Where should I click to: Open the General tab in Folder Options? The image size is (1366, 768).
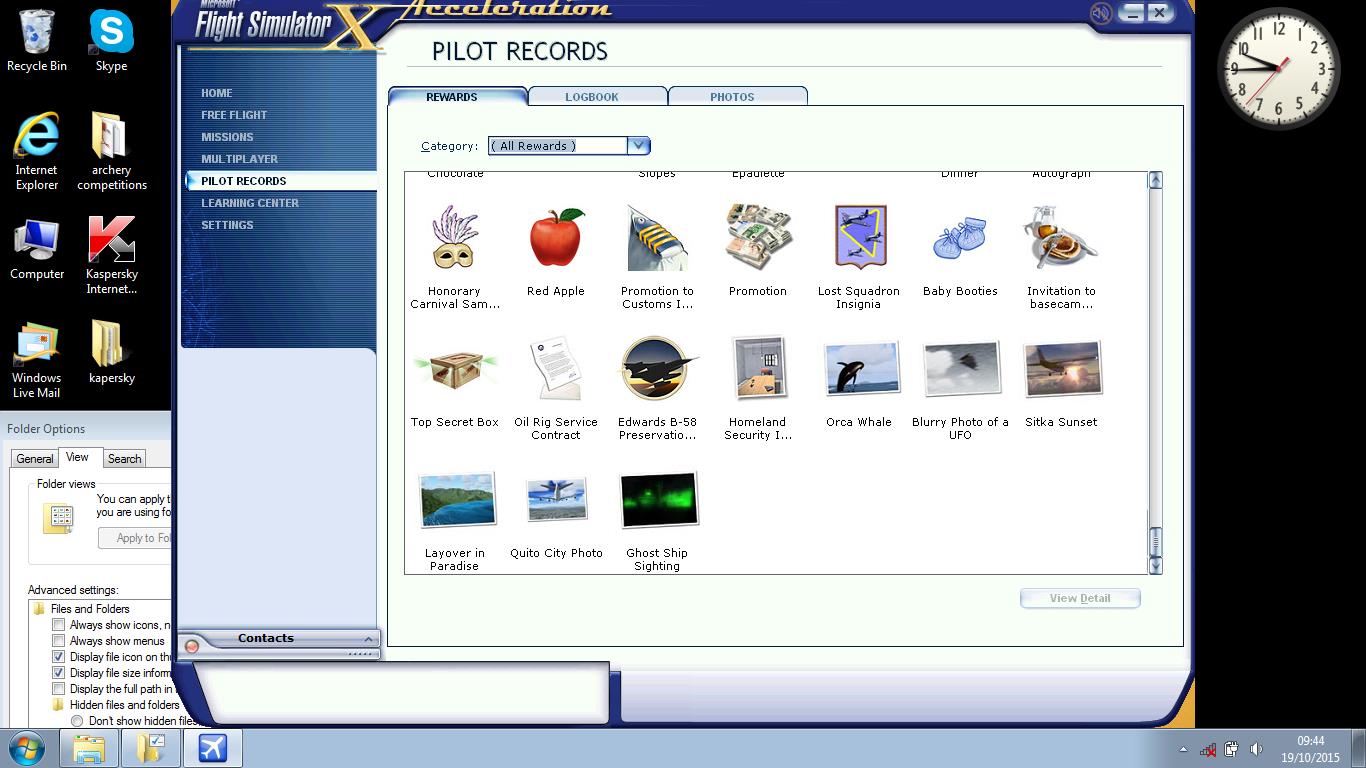(35, 458)
